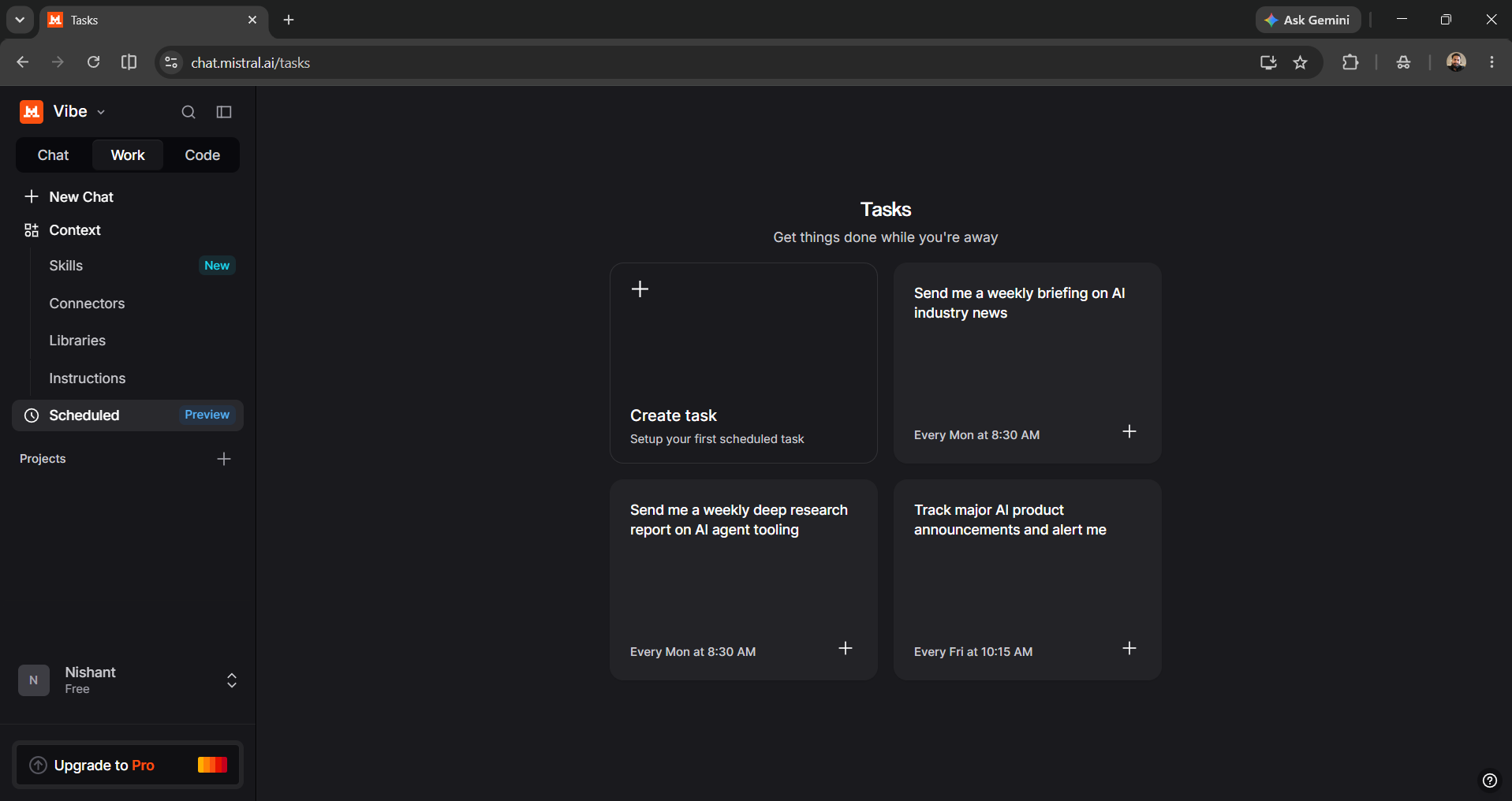Click the install app icon in address bar

point(1268,62)
